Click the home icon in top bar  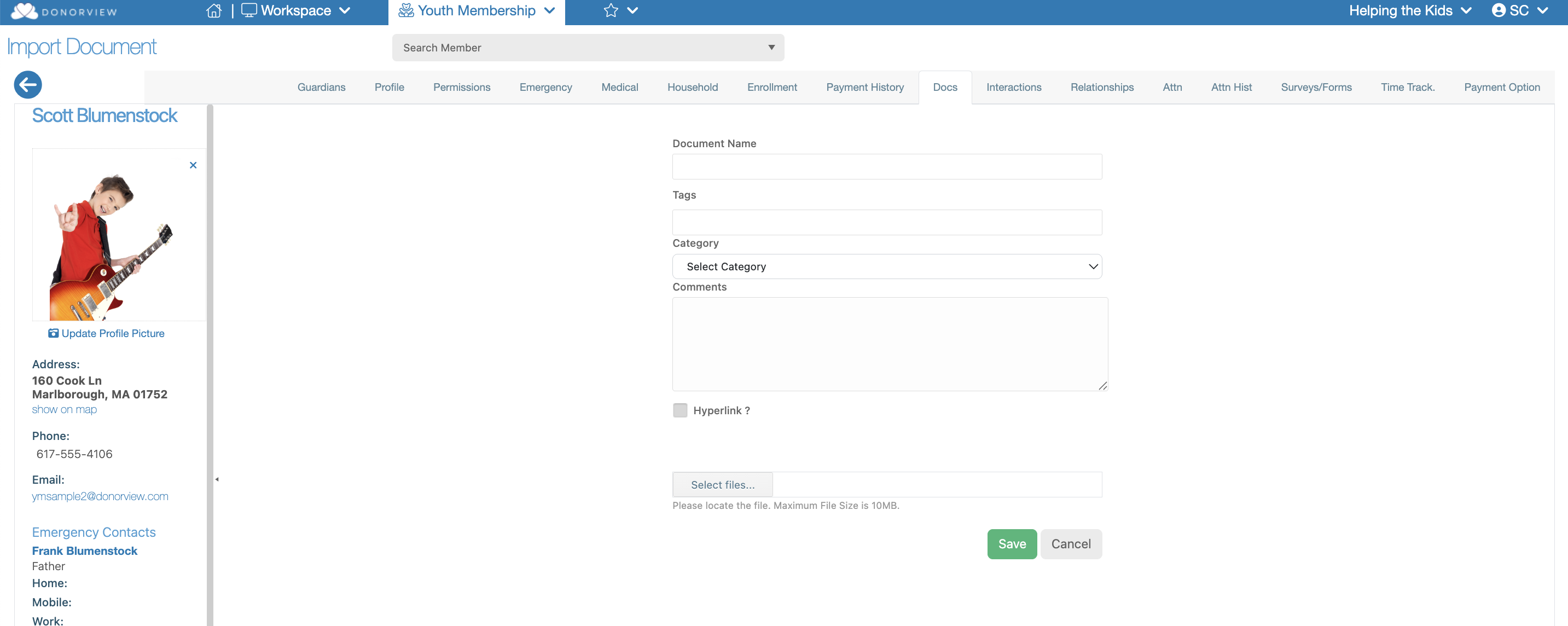(214, 11)
